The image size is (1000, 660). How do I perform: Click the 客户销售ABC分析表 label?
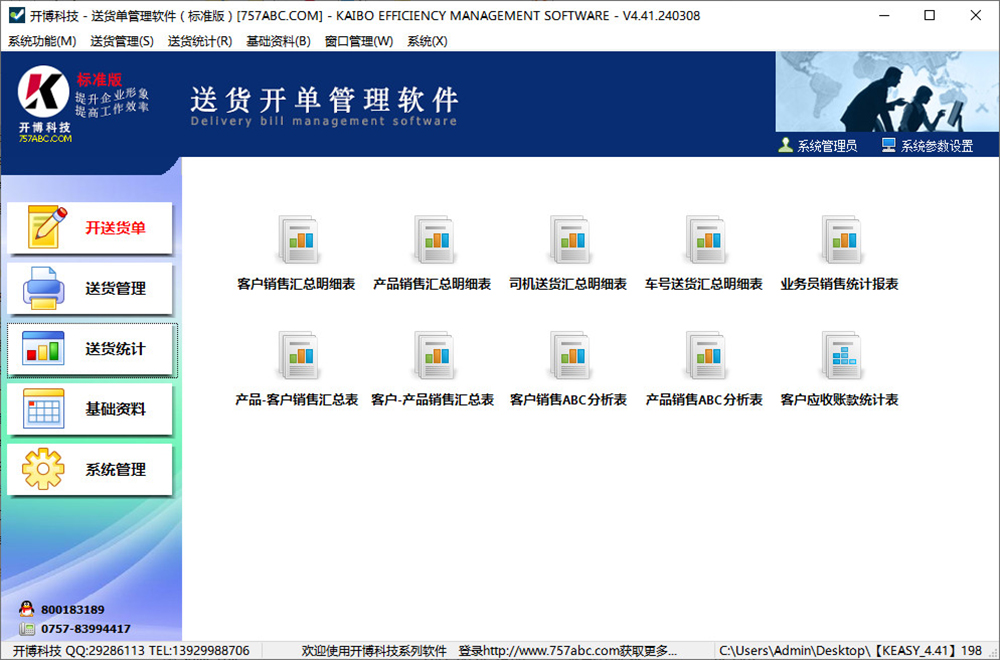coord(568,400)
